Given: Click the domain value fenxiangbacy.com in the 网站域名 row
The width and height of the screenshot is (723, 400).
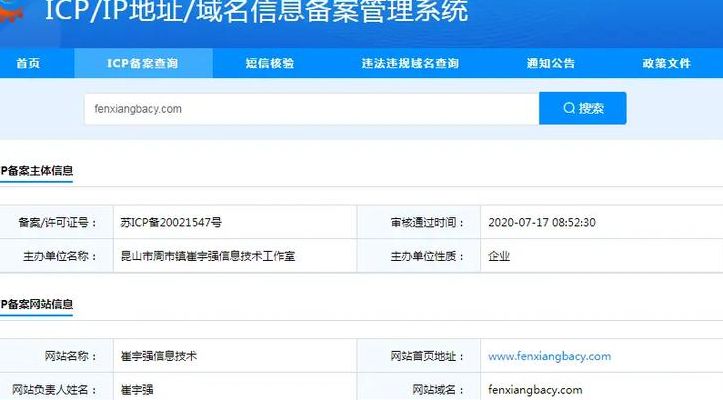Looking at the screenshot, I should 535,390.
